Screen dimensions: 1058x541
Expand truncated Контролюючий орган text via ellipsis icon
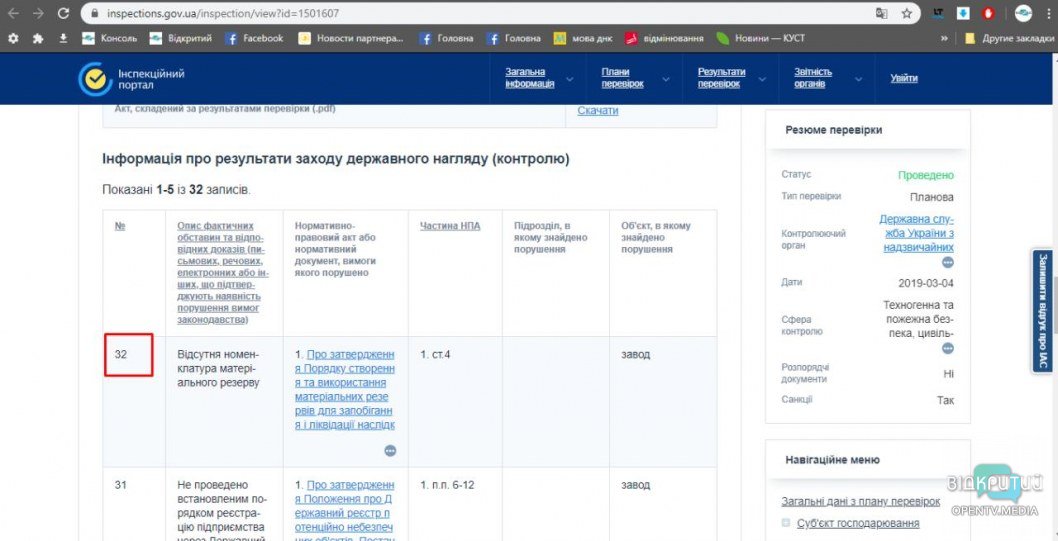[947, 260]
